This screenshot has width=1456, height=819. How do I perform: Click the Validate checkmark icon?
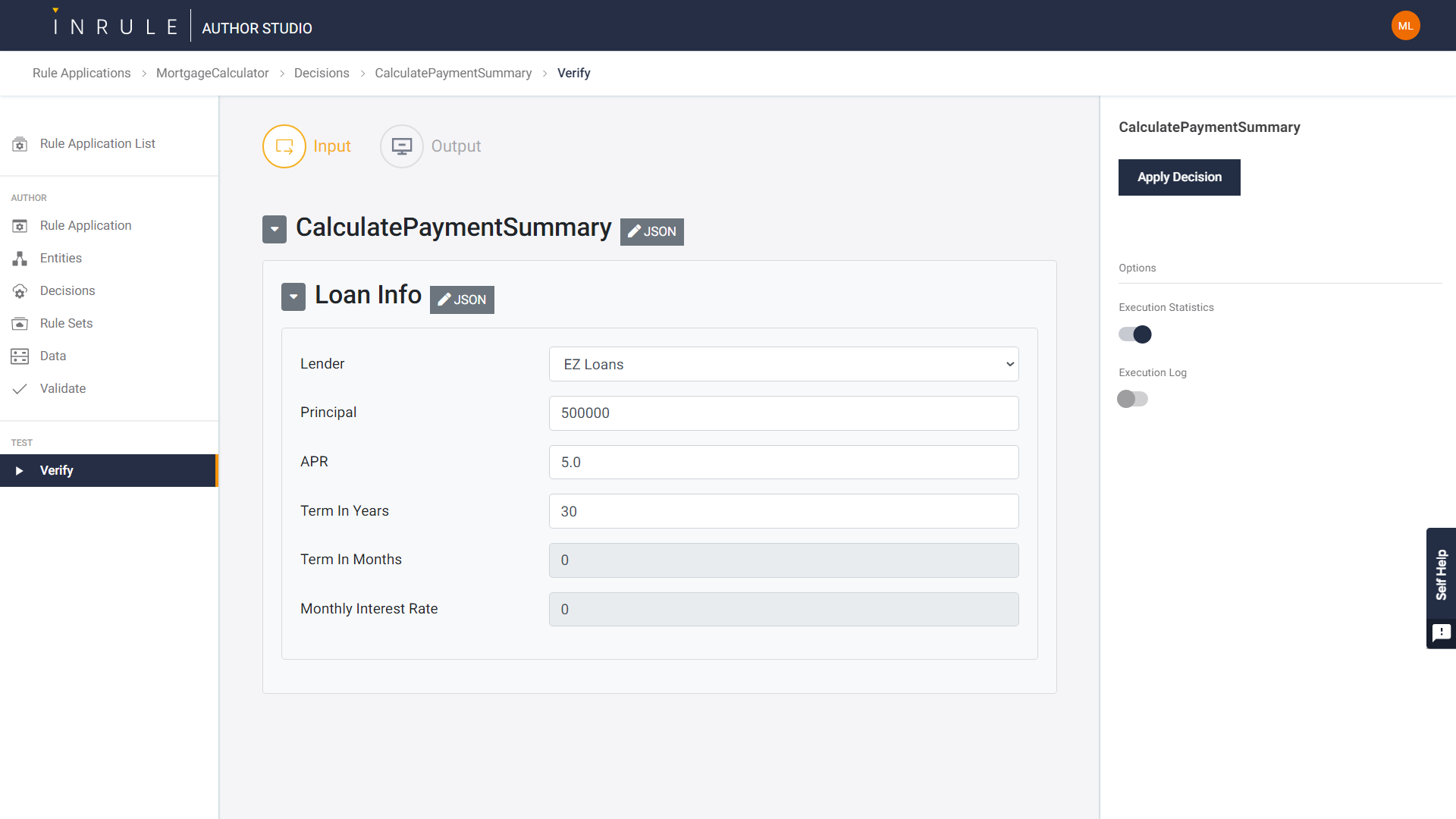click(20, 389)
